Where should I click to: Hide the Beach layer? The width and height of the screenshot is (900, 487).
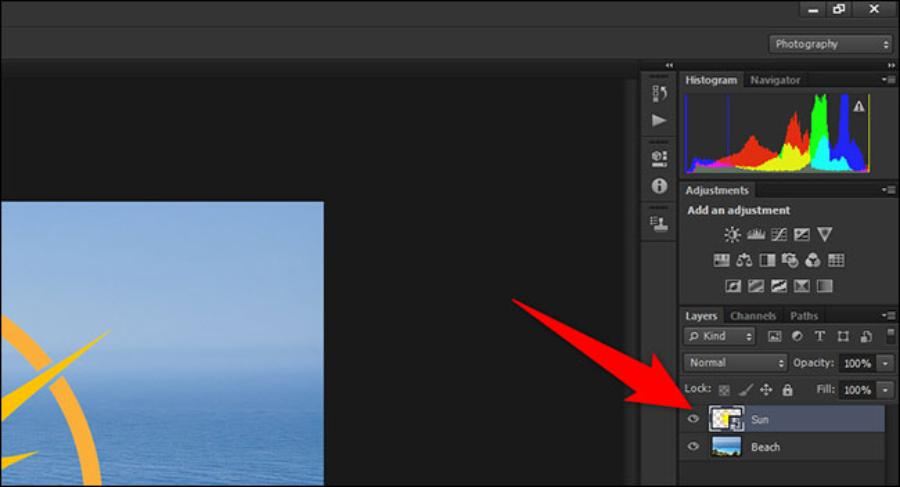(693, 446)
